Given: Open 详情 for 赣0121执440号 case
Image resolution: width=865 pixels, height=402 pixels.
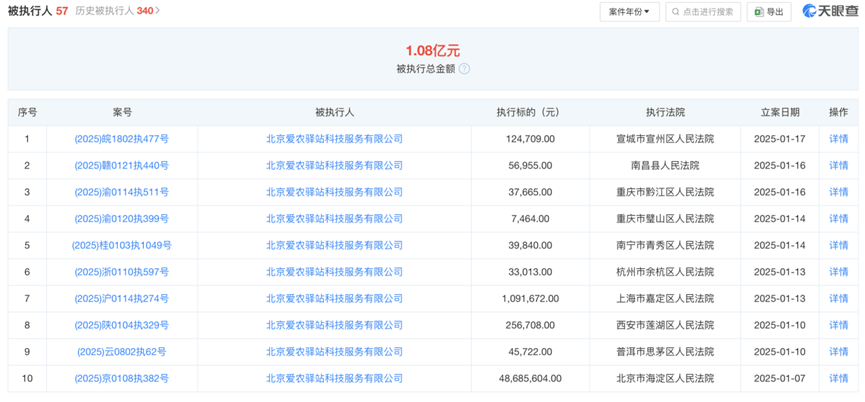Looking at the screenshot, I should click(x=839, y=165).
